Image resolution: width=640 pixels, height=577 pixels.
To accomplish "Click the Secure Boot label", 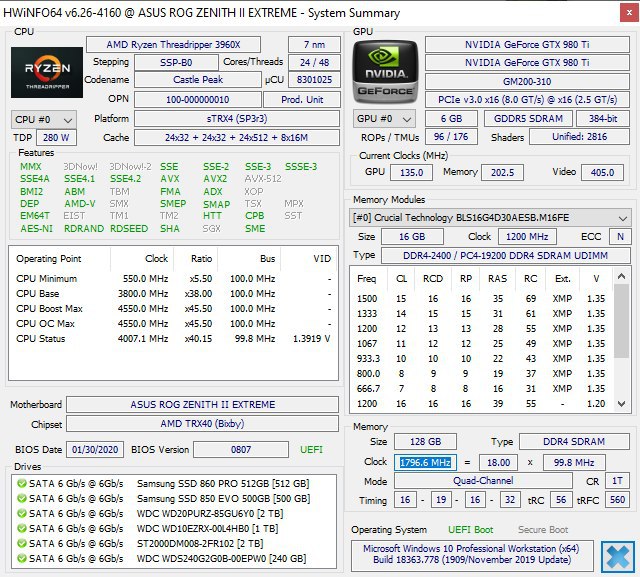I will [x=543, y=530].
